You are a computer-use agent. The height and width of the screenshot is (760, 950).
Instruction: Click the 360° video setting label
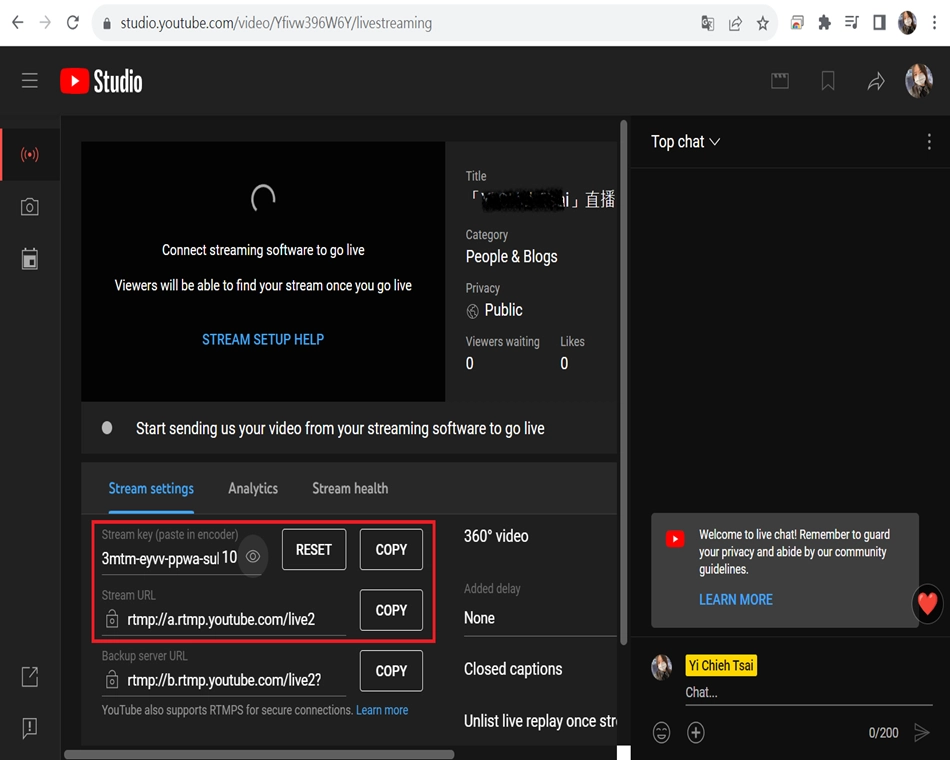pos(496,536)
